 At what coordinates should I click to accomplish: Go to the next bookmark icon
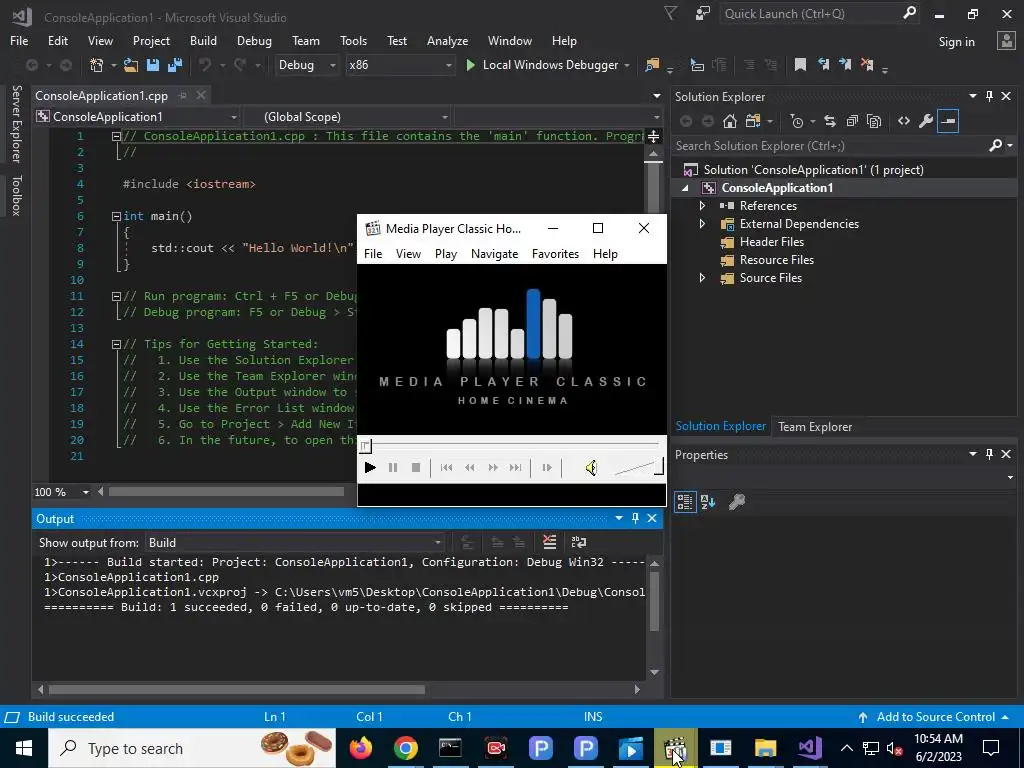[845, 65]
